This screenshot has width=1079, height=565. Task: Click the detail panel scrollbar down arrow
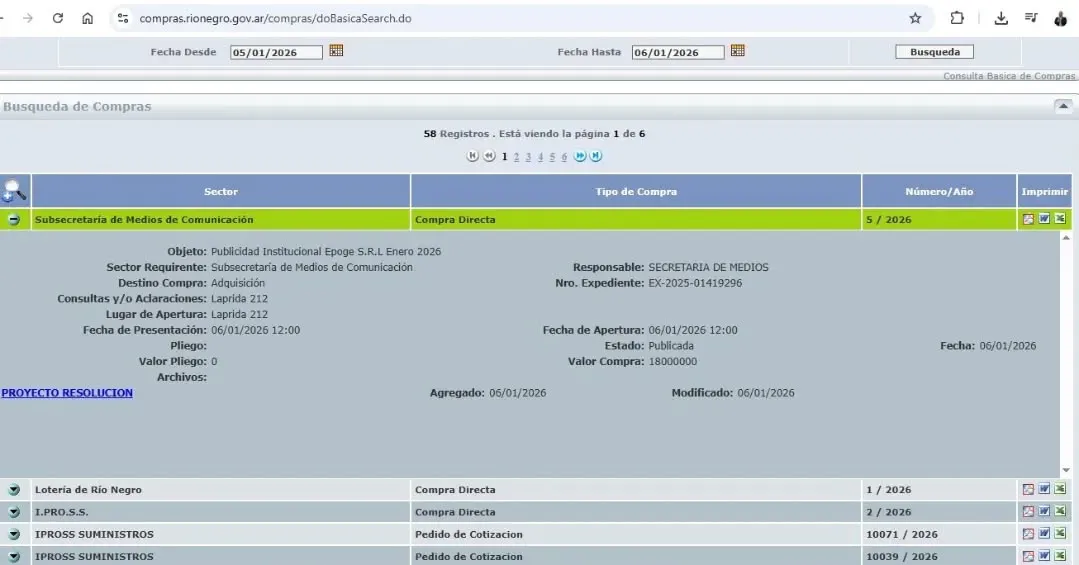click(x=1066, y=471)
